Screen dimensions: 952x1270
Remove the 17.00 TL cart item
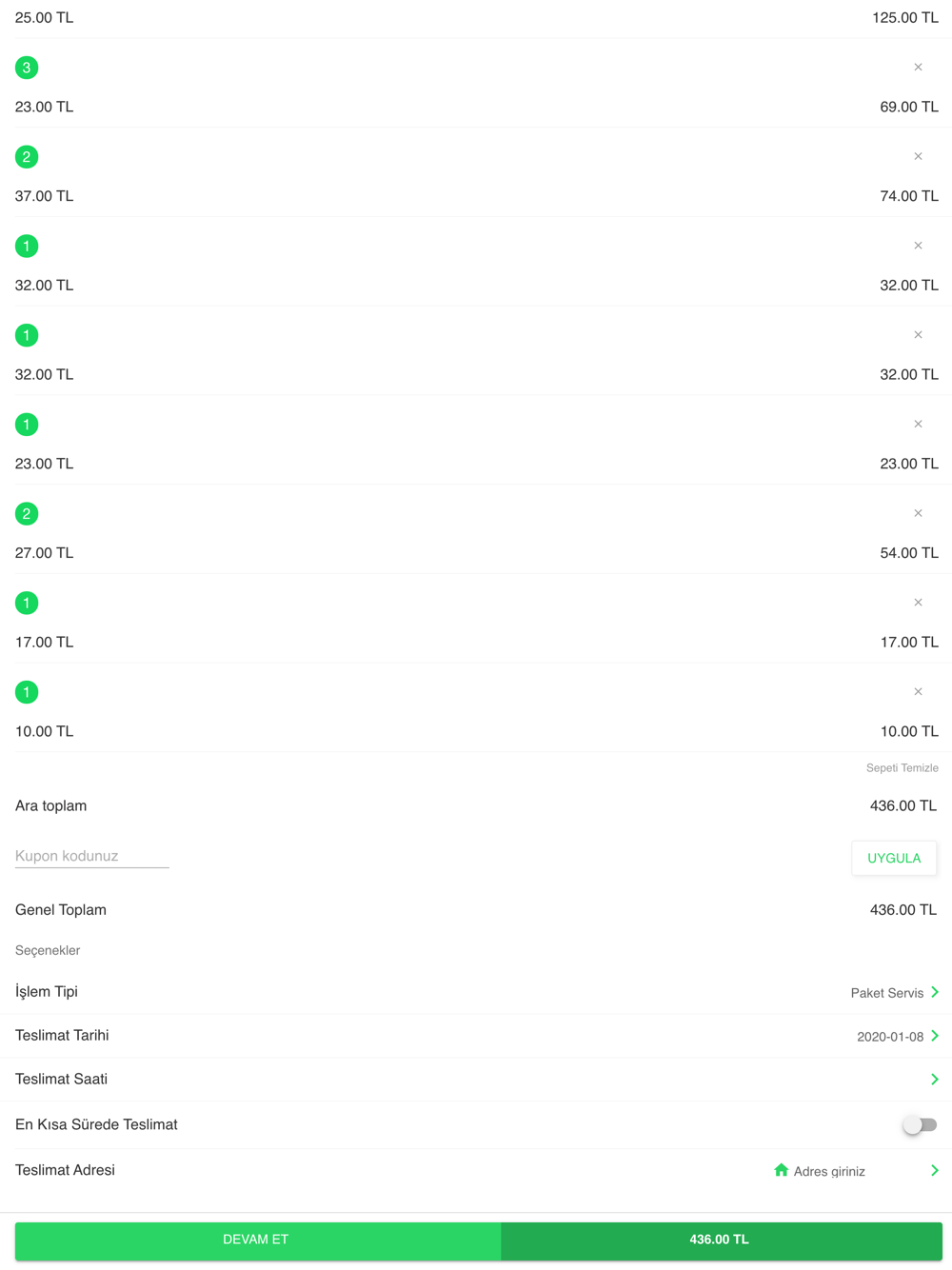918,603
